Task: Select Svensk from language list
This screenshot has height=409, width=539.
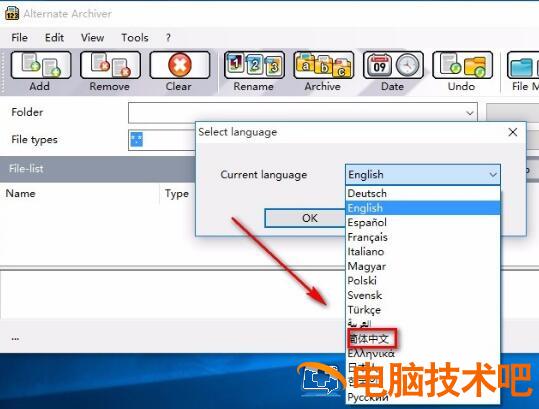Action: click(423, 295)
